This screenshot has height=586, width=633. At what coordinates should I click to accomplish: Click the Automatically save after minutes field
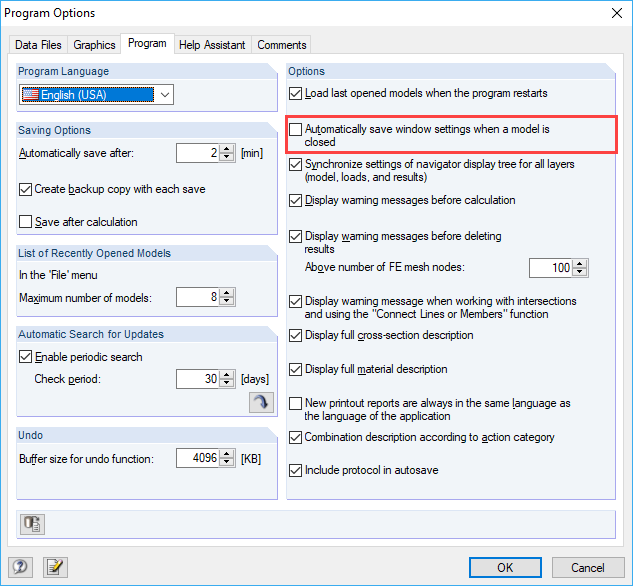point(198,153)
